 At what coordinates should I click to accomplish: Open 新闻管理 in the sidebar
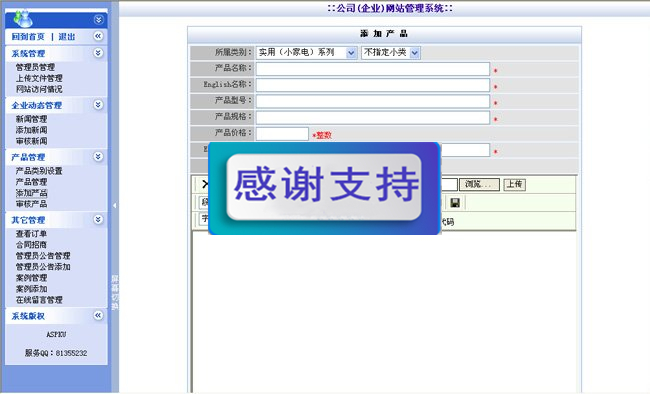(x=32, y=119)
